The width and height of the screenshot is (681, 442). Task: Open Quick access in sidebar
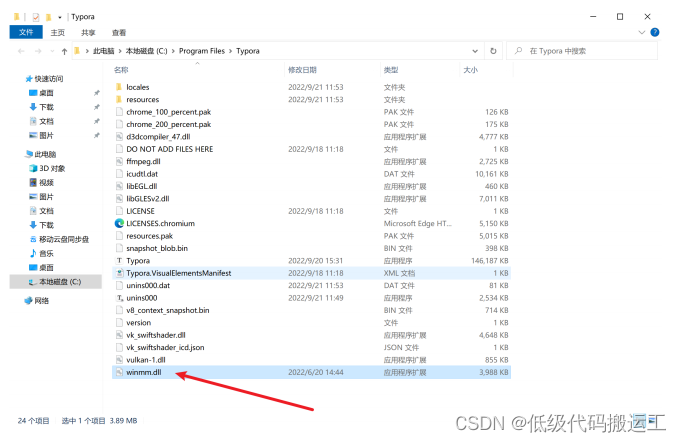coord(44,79)
